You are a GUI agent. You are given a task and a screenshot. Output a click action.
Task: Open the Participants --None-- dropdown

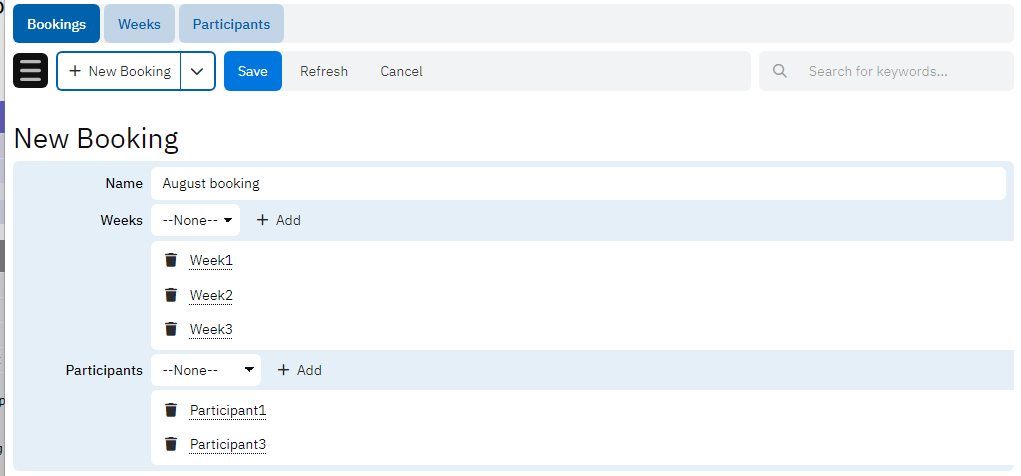(206, 370)
